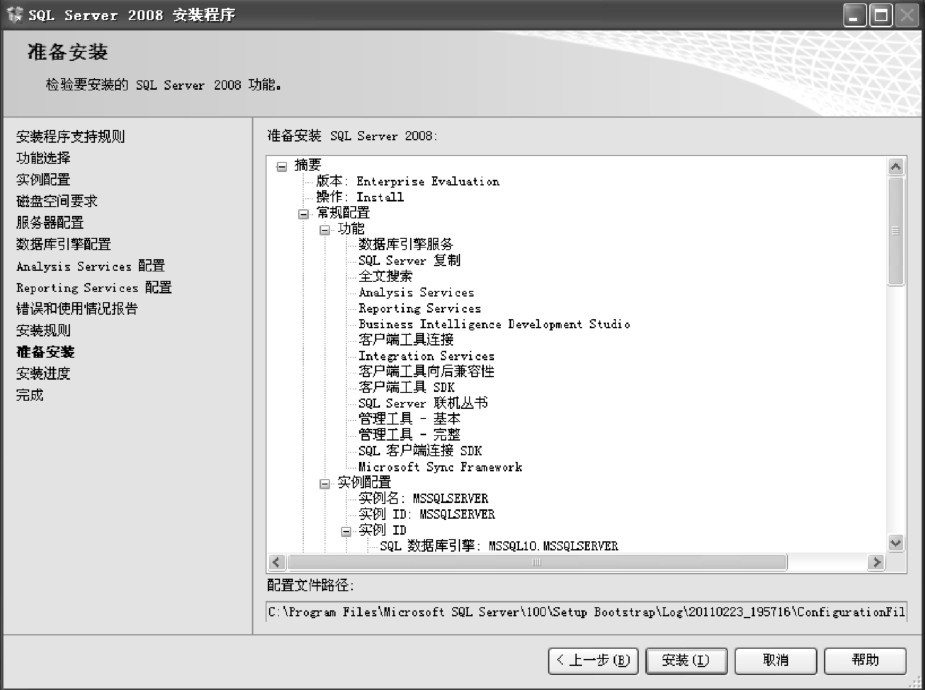The image size is (925, 690).
Task: Select Microsoft Sync Framework tree row
Action: 440,466
